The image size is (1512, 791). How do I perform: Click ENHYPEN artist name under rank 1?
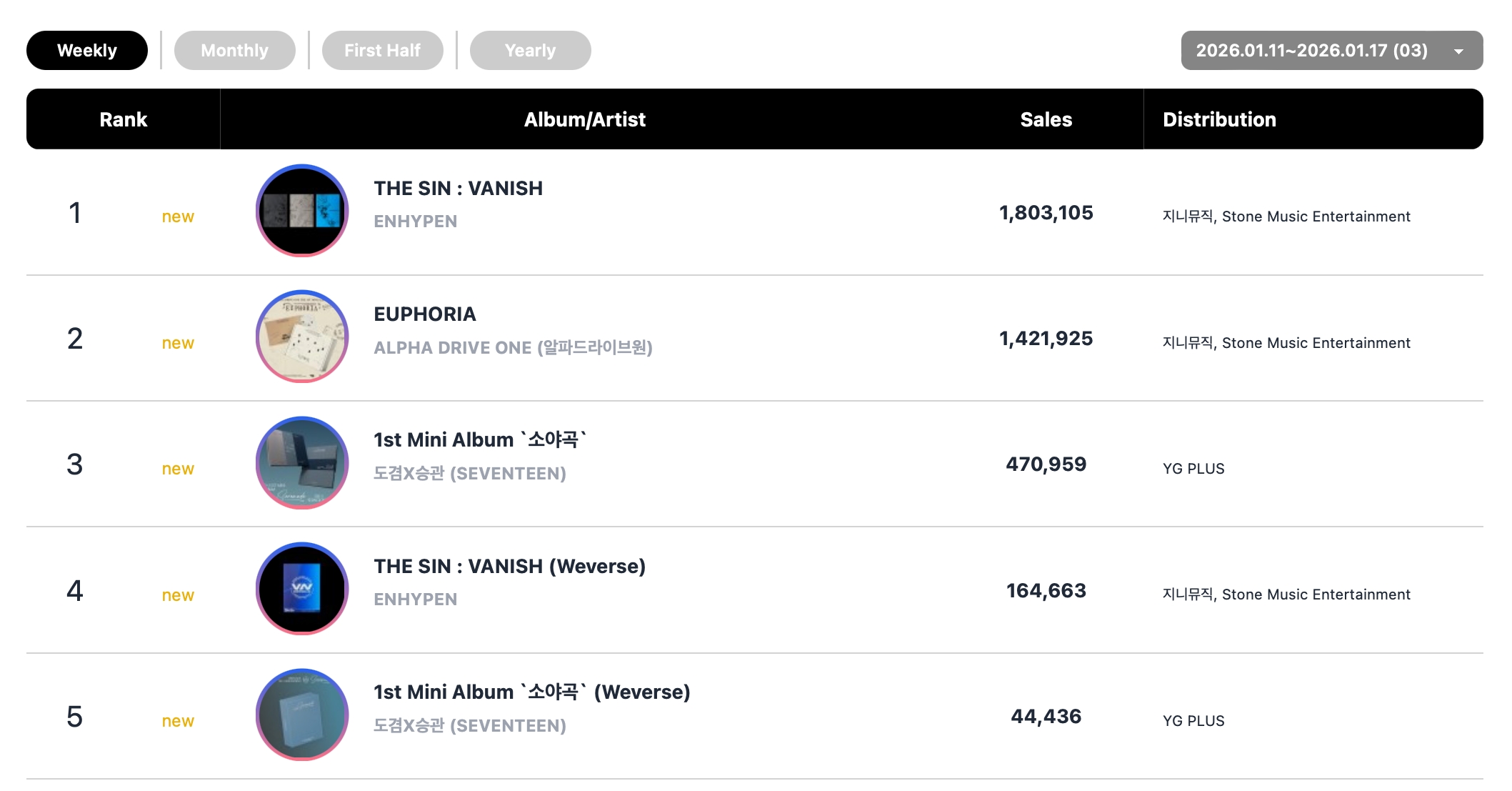[415, 222]
